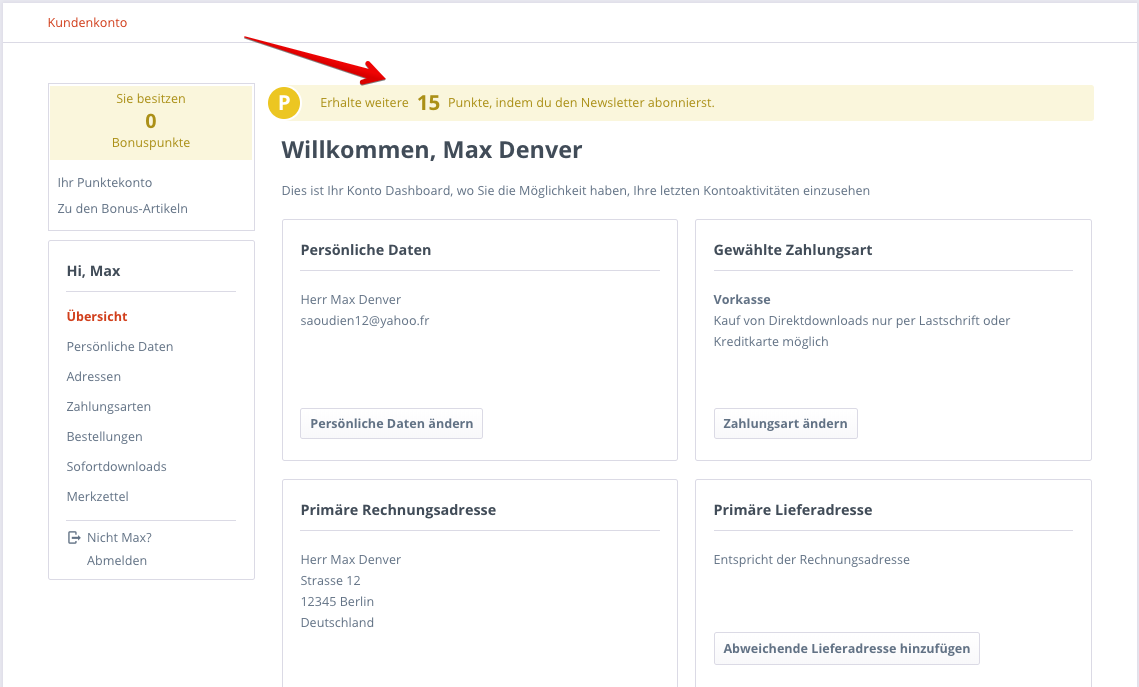Open the Merkzettel wishlist entry
Viewport: 1139px width, 687px height.
(97, 497)
